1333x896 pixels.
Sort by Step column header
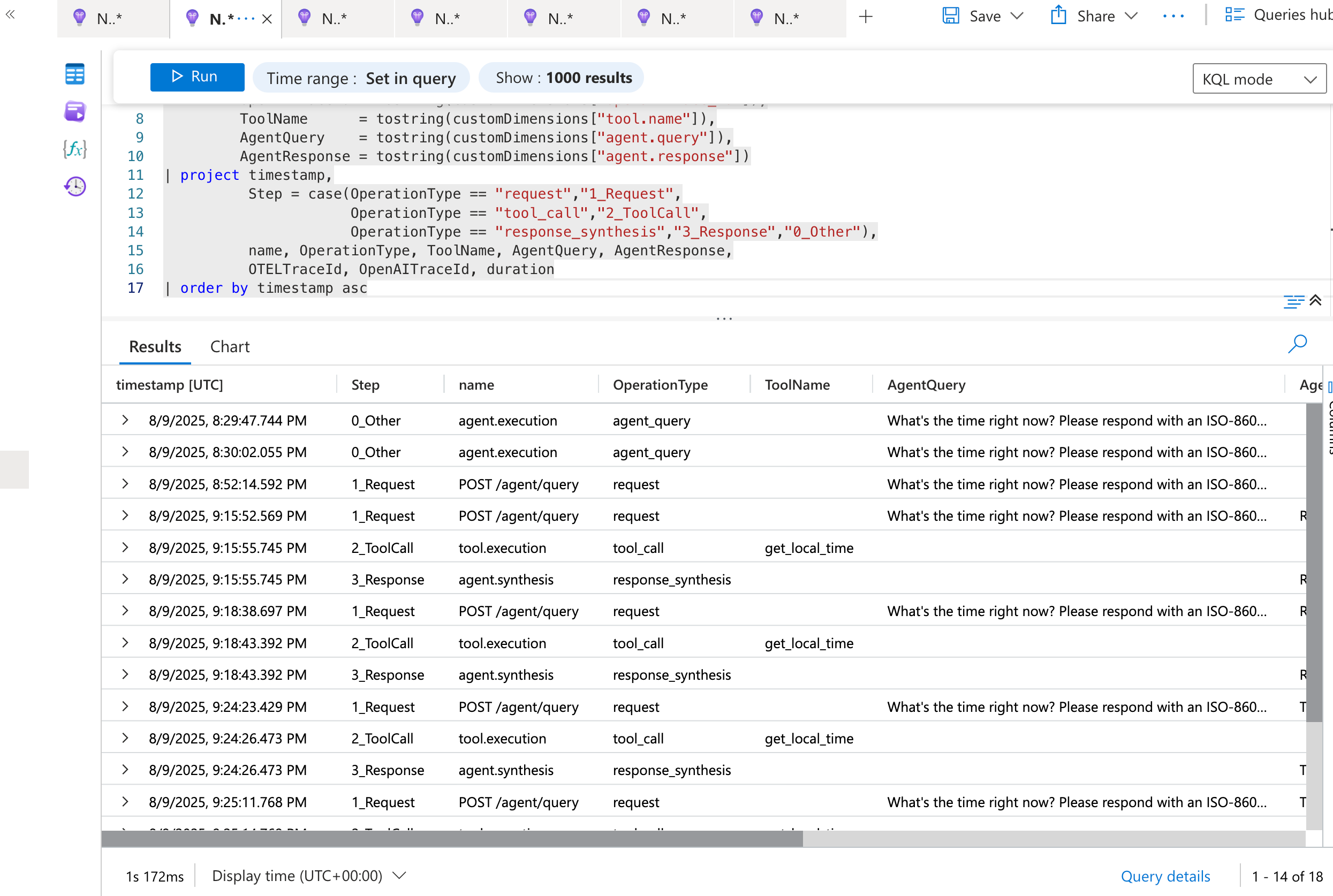coord(366,384)
